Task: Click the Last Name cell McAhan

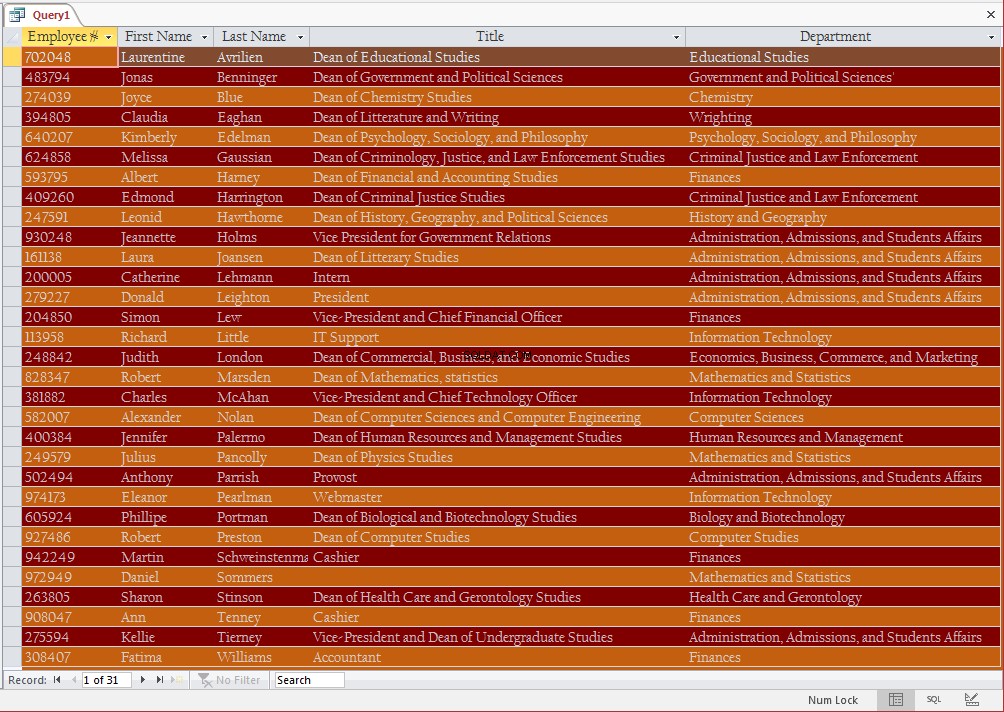Action: pos(262,397)
